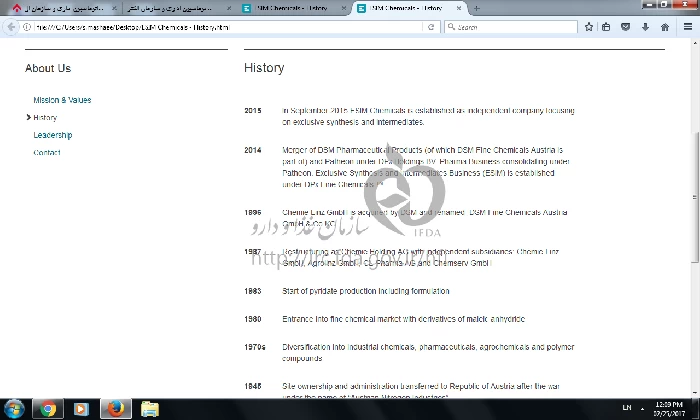700x420 pixels.
Task: Click the scrollbar down arrow
Action: pos(695,393)
